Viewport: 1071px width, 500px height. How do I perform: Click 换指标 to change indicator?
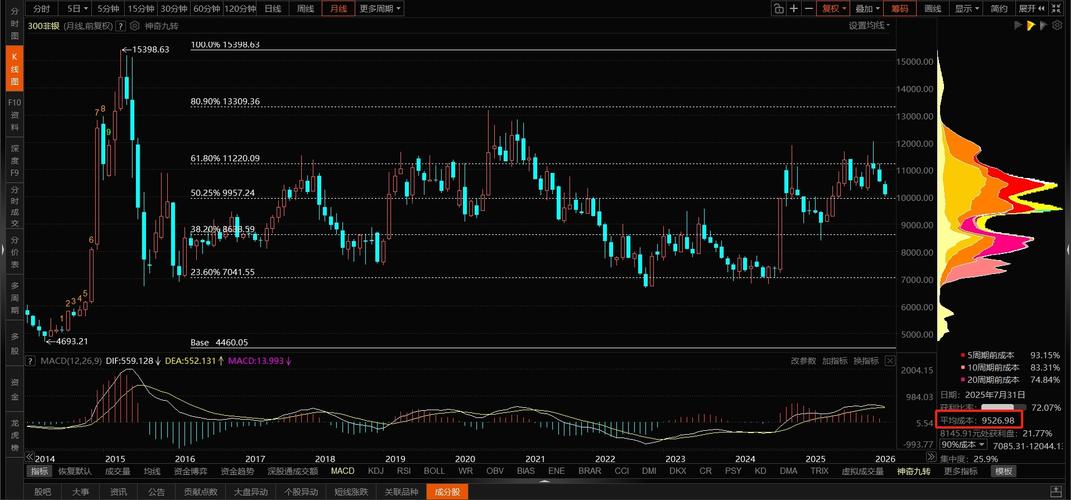click(x=865, y=361)
